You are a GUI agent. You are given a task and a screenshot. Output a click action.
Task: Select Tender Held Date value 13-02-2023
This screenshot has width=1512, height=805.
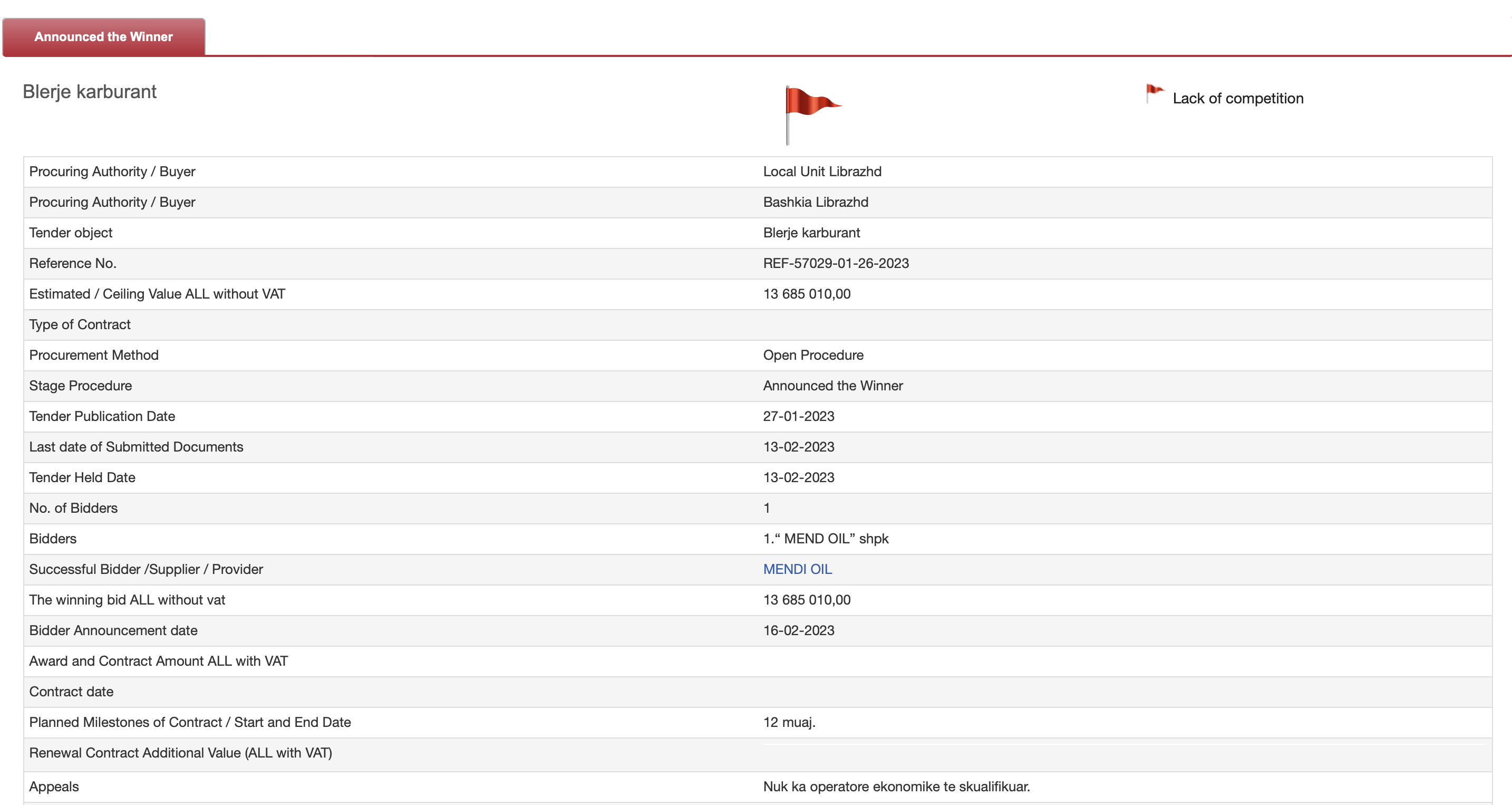click(x=798, y=477)
